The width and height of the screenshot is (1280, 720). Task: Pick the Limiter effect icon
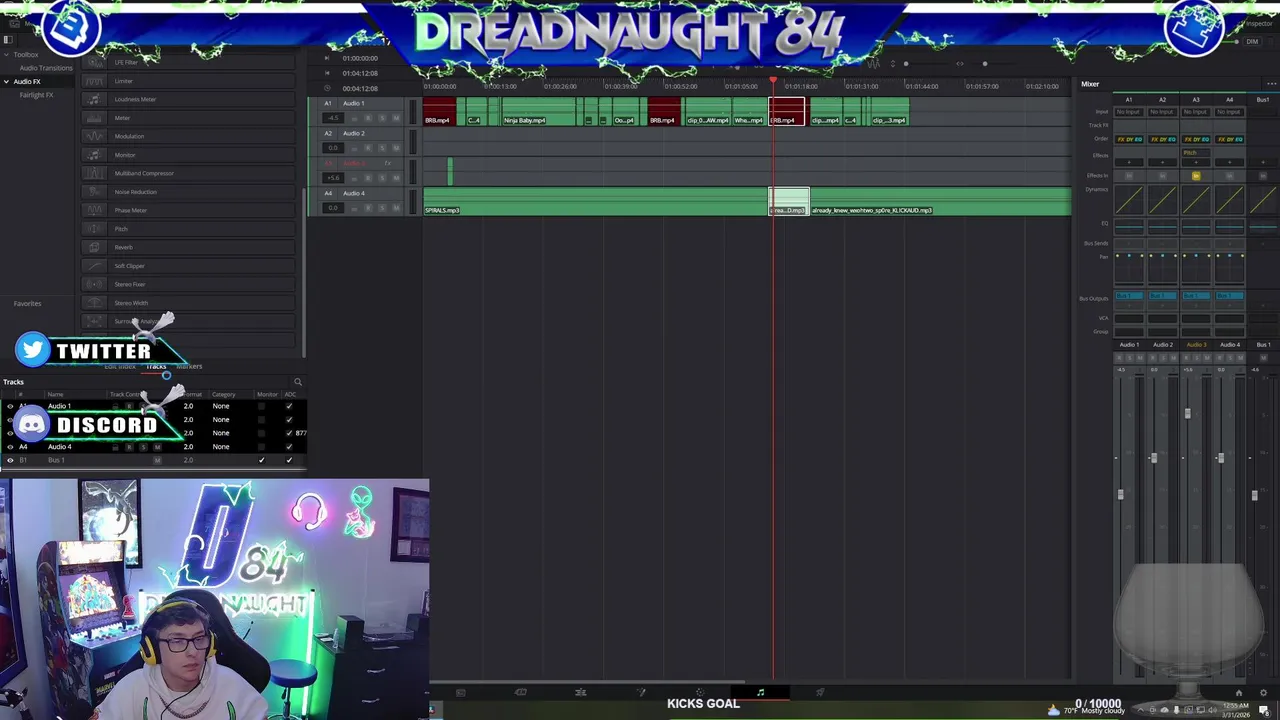point(94,81)
